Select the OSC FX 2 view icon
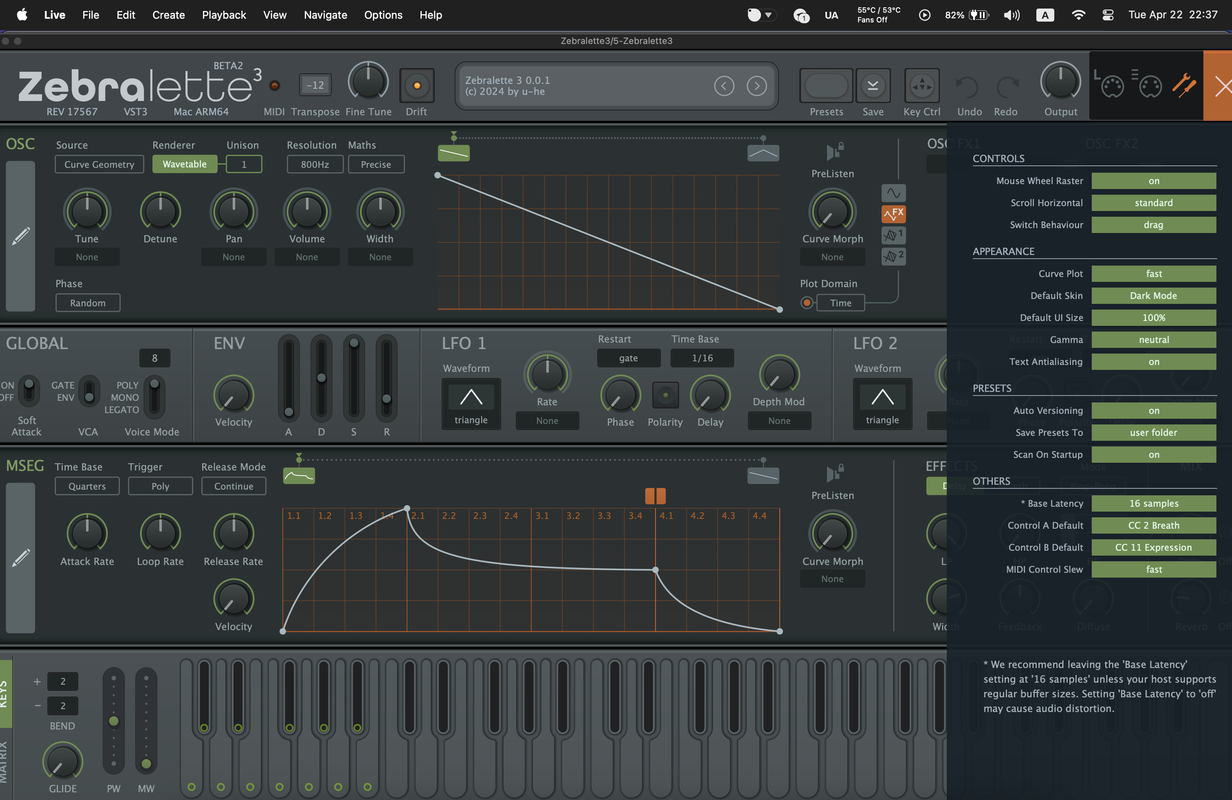 tap(893, 256)
